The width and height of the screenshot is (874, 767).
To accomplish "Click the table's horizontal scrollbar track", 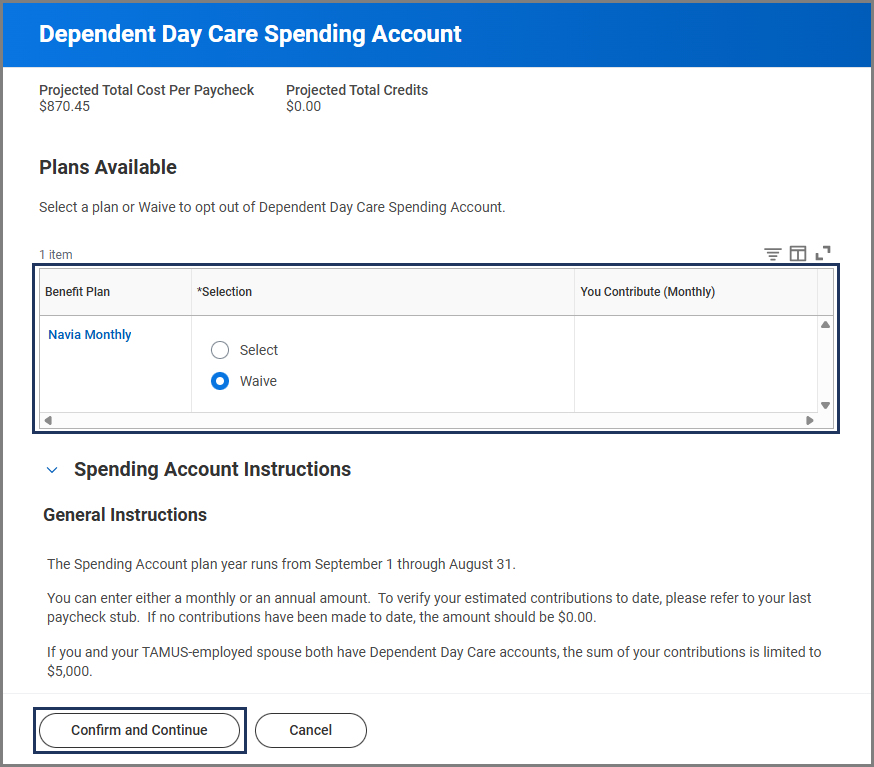I will [428, 421].
